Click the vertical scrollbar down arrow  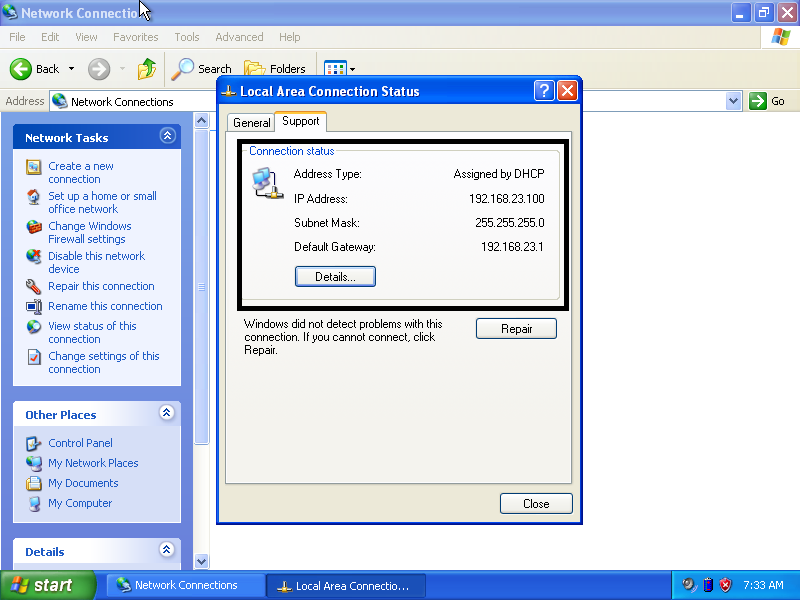[202, 561]
